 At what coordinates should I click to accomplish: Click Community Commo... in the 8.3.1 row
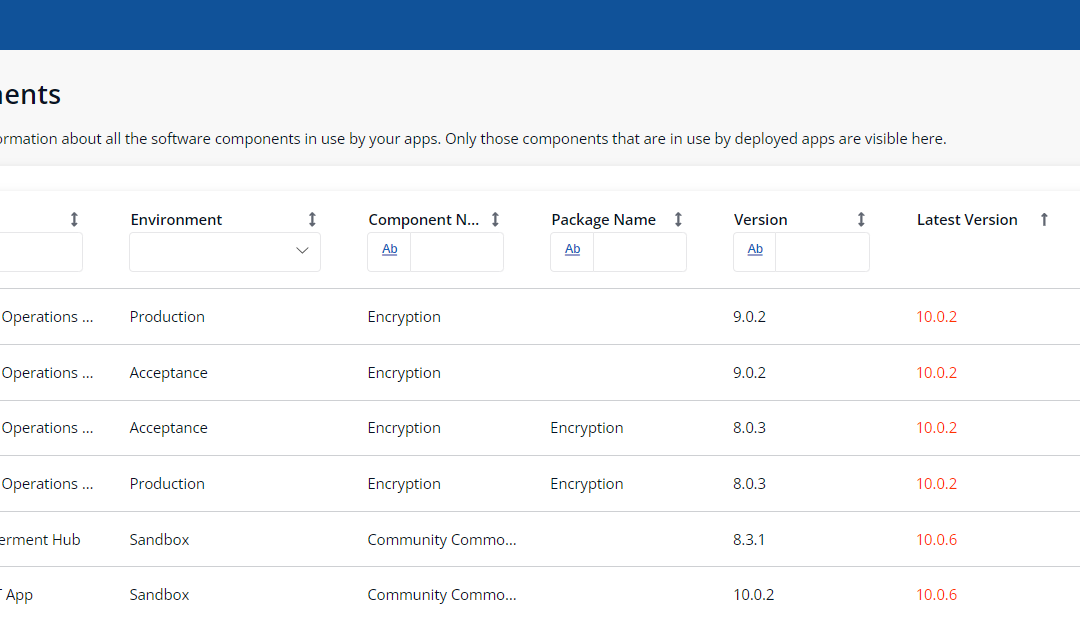pyautogui.click(x=442, y=539)
